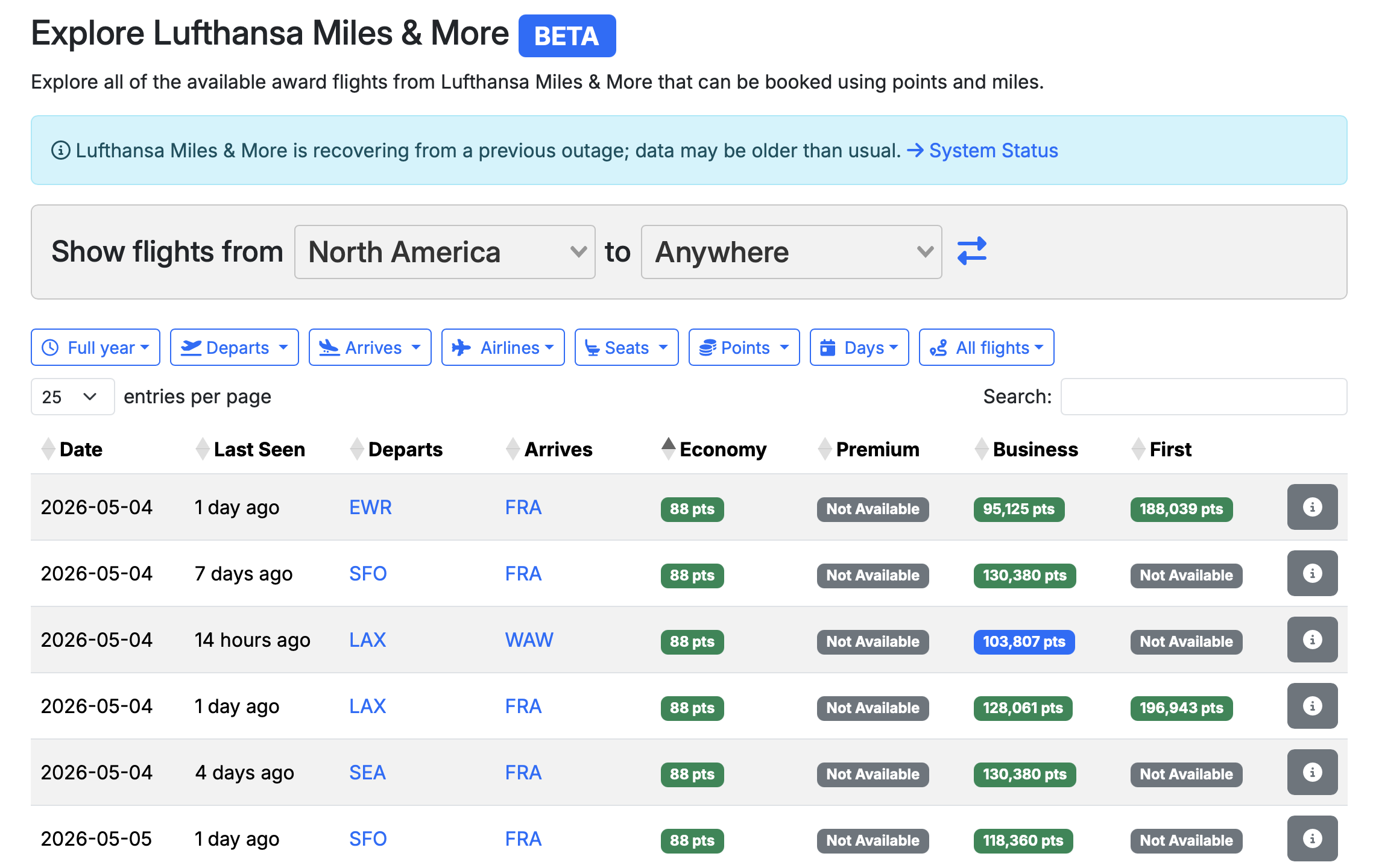Click the '4 days ago' last seen cell
Viewport: 1376px width, 868px height.
(244, 772)
